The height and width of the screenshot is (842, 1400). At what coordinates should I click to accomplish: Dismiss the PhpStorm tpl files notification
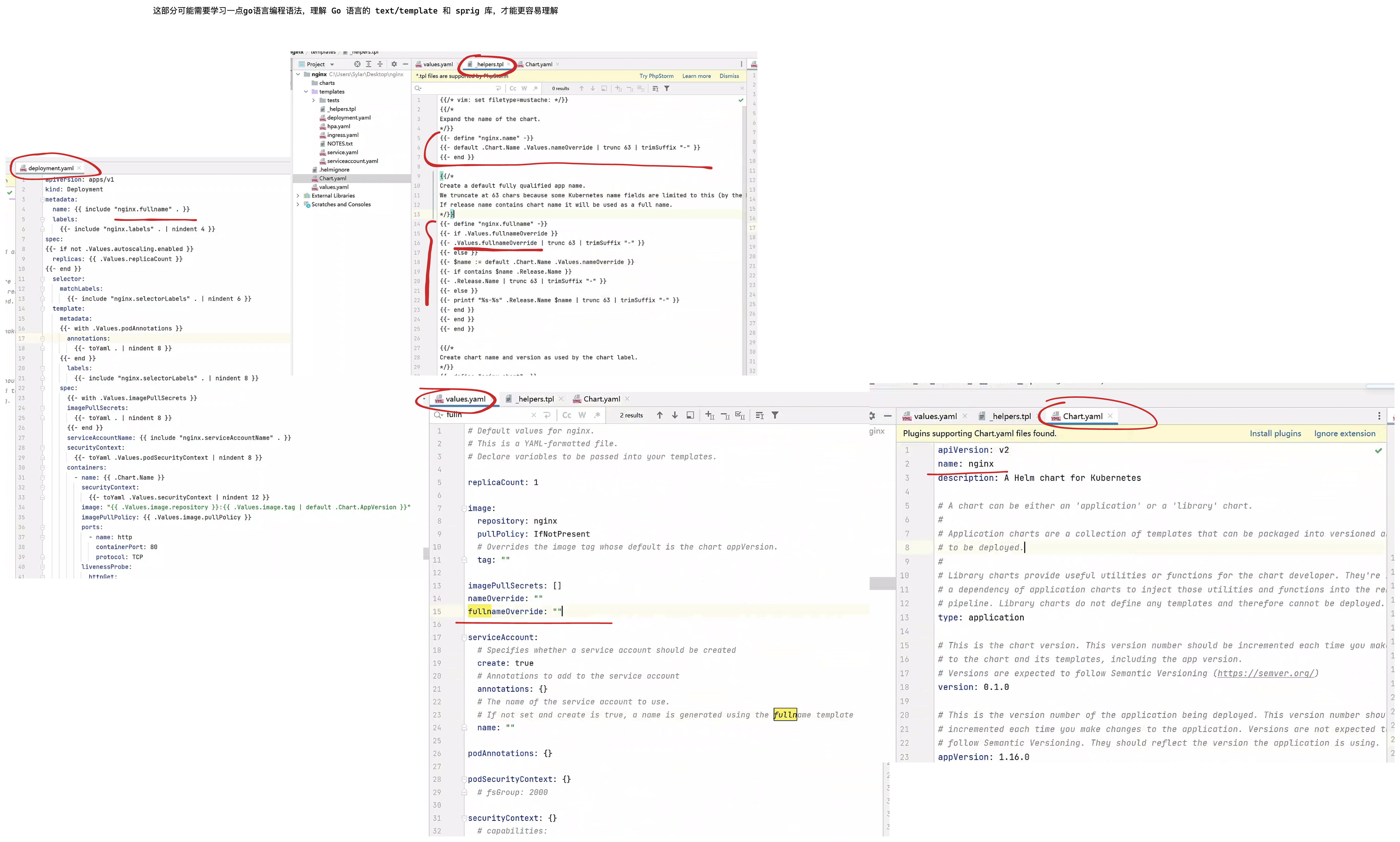[729, 76]
